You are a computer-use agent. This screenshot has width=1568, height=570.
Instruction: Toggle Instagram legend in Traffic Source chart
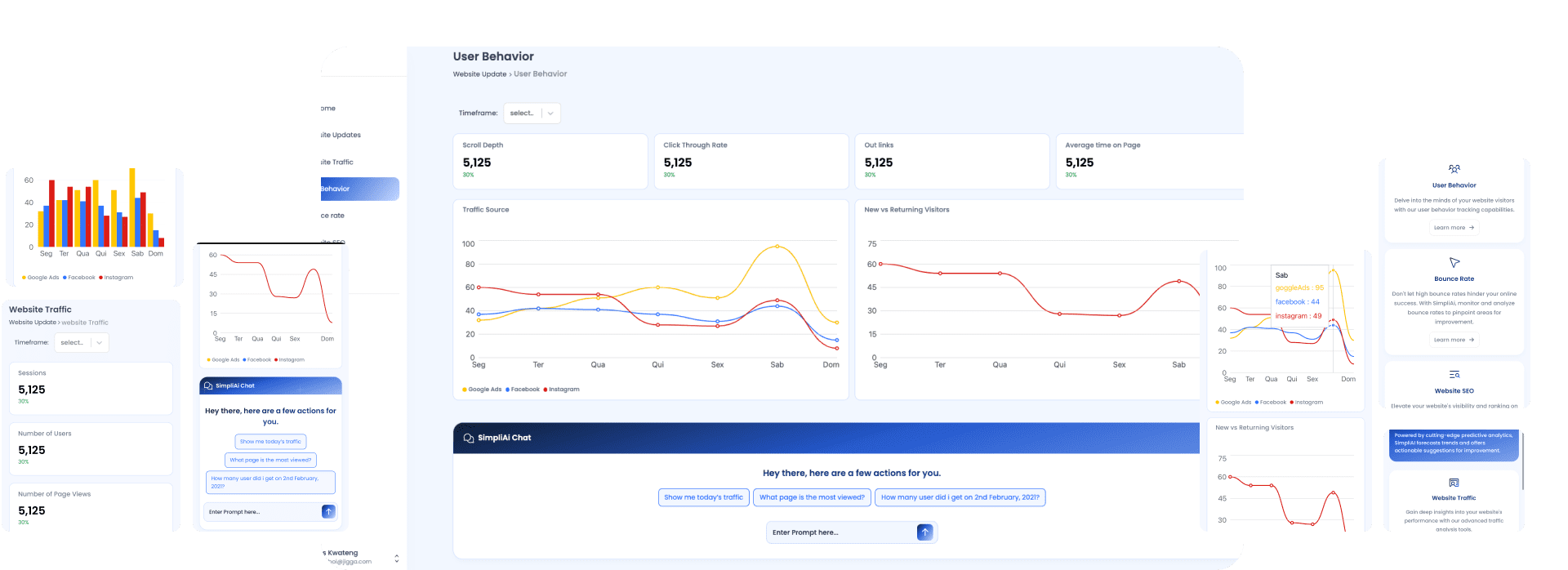pyautogui.click(x=562, y=390)
